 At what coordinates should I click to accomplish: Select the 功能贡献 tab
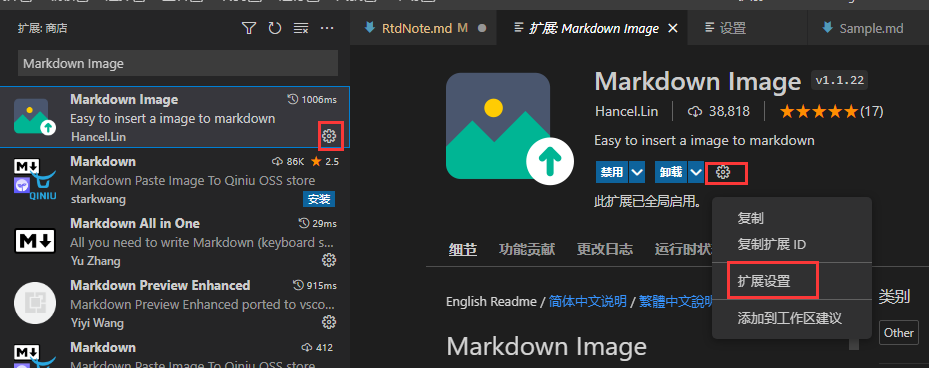coord(527,249)
